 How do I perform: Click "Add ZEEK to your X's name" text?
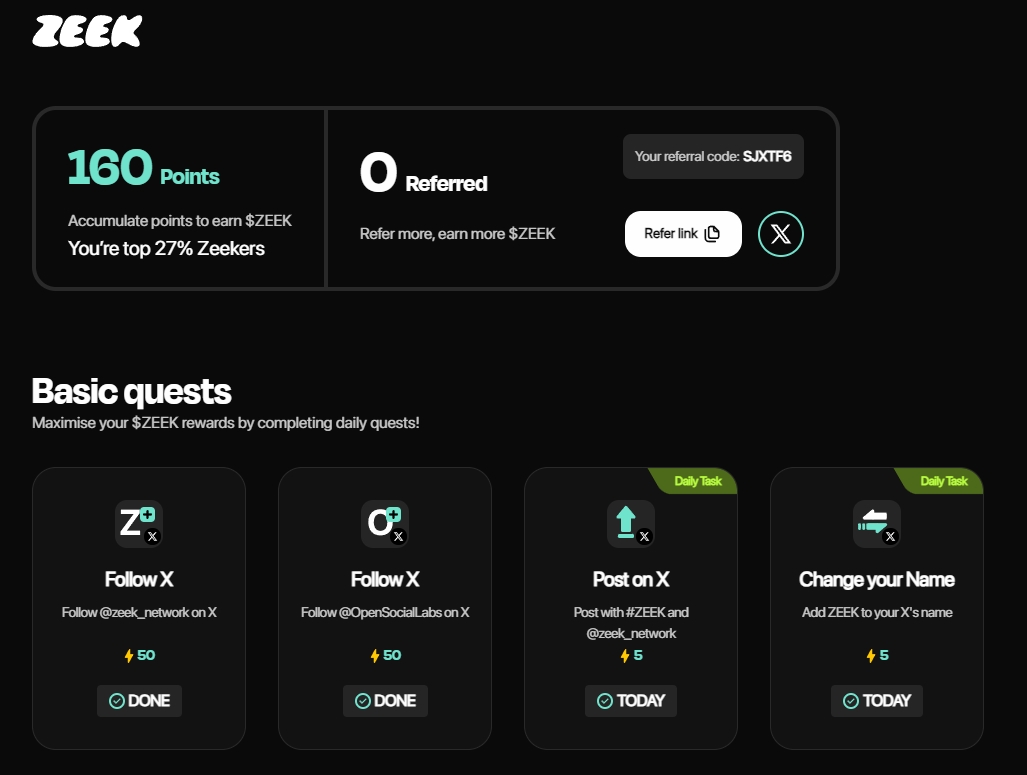[877, 613]
